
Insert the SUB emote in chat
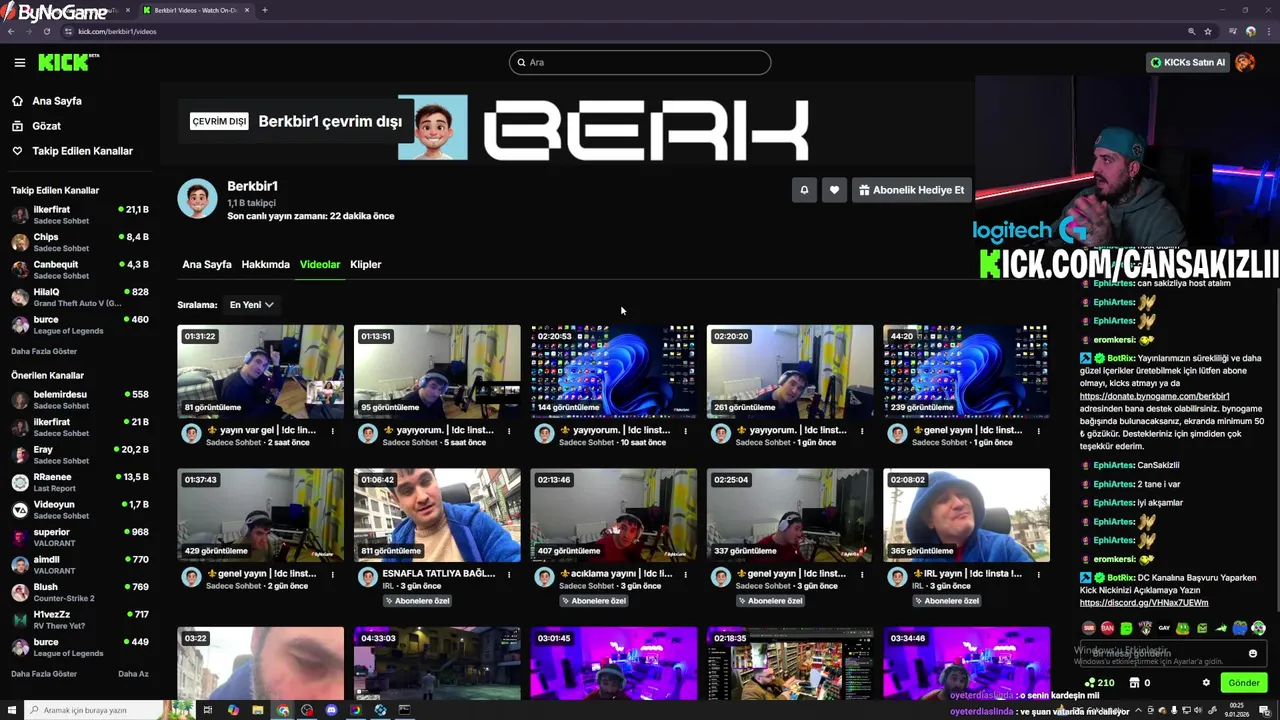(1089, 628)
